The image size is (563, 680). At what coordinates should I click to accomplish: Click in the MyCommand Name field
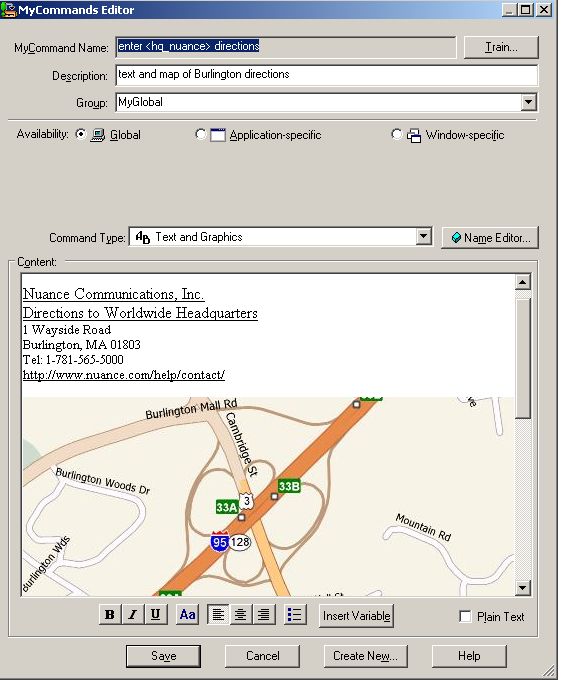[286, 47]
